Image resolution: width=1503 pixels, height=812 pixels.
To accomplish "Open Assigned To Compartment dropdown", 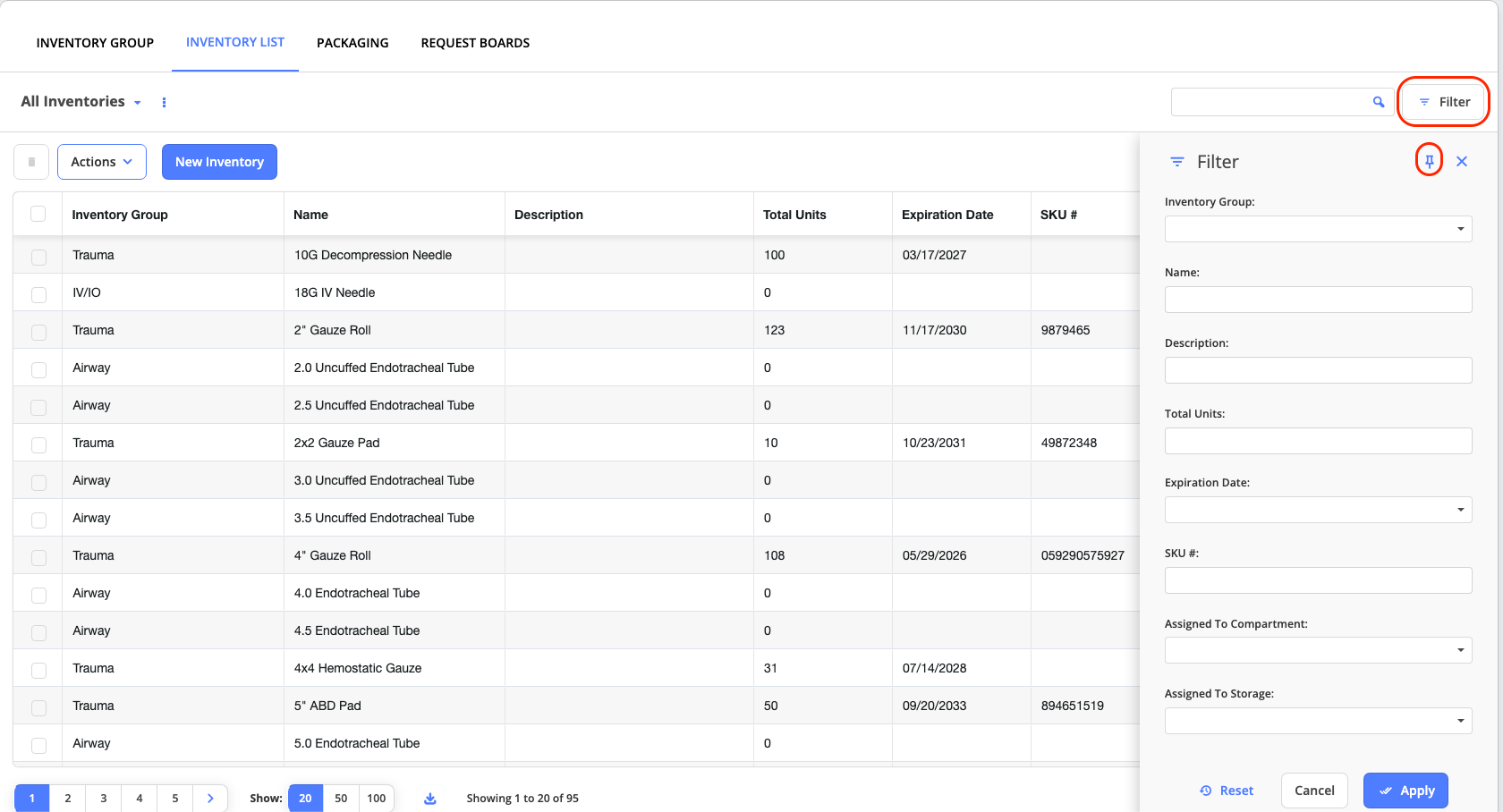I will point(1318,650).
